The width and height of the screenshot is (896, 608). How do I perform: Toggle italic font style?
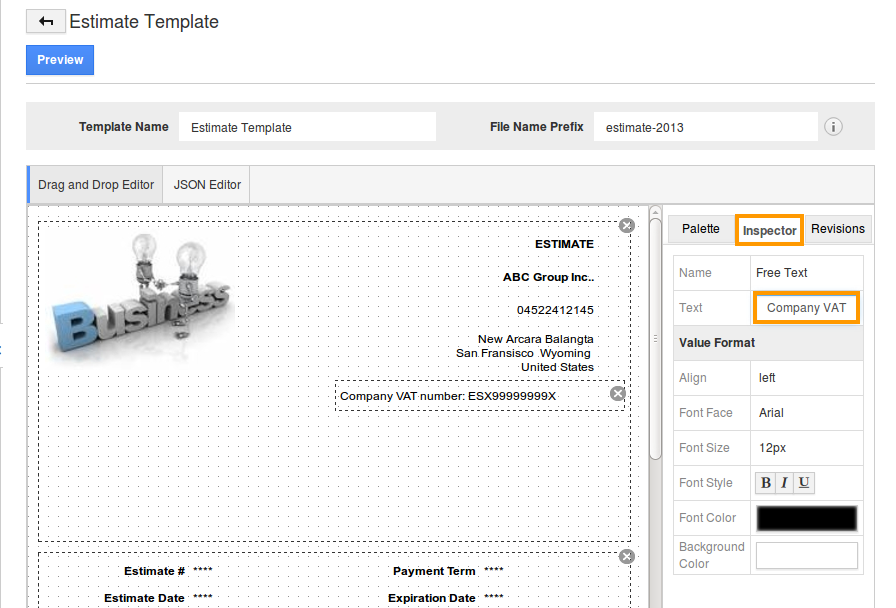pyautogui.click(x=785, y=483)
